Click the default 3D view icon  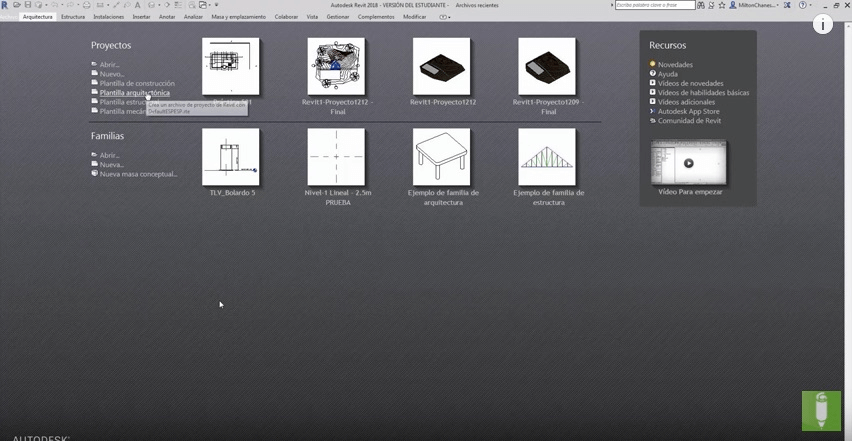[152, 5]
